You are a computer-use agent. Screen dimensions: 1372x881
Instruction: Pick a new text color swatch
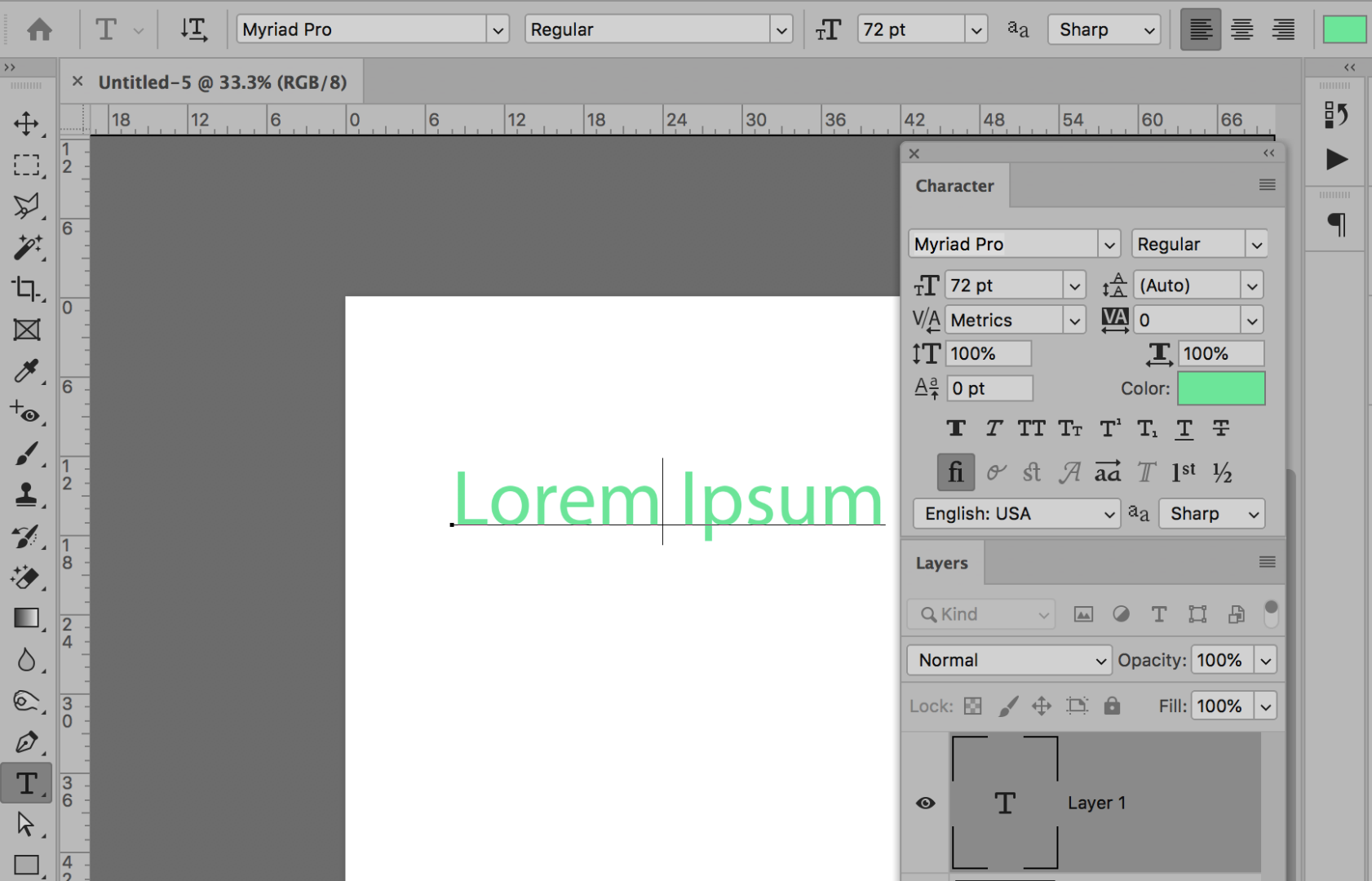(1220, 388)
